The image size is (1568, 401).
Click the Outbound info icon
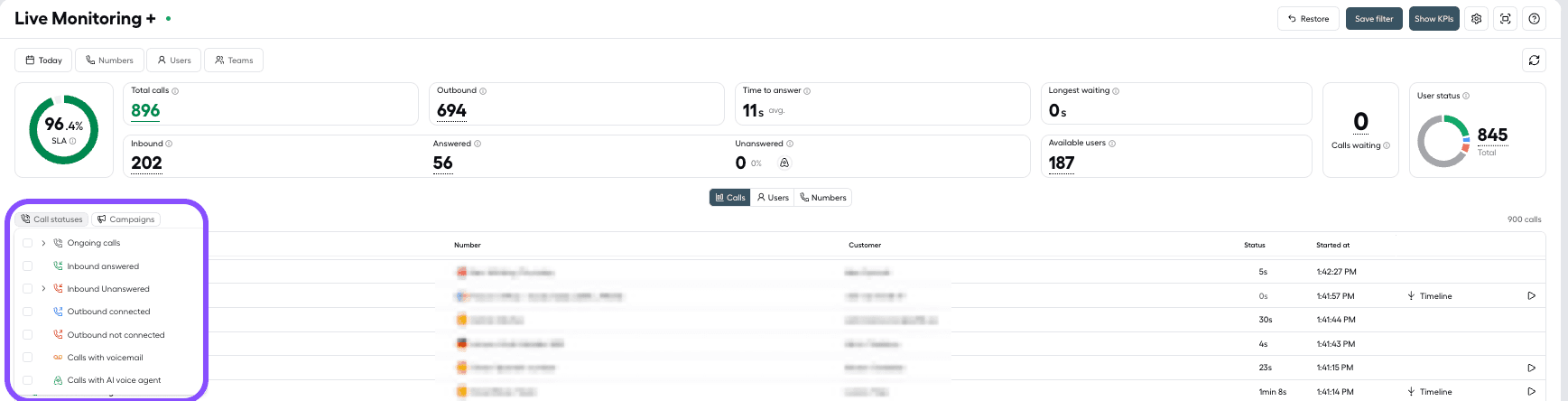point(483,91)
